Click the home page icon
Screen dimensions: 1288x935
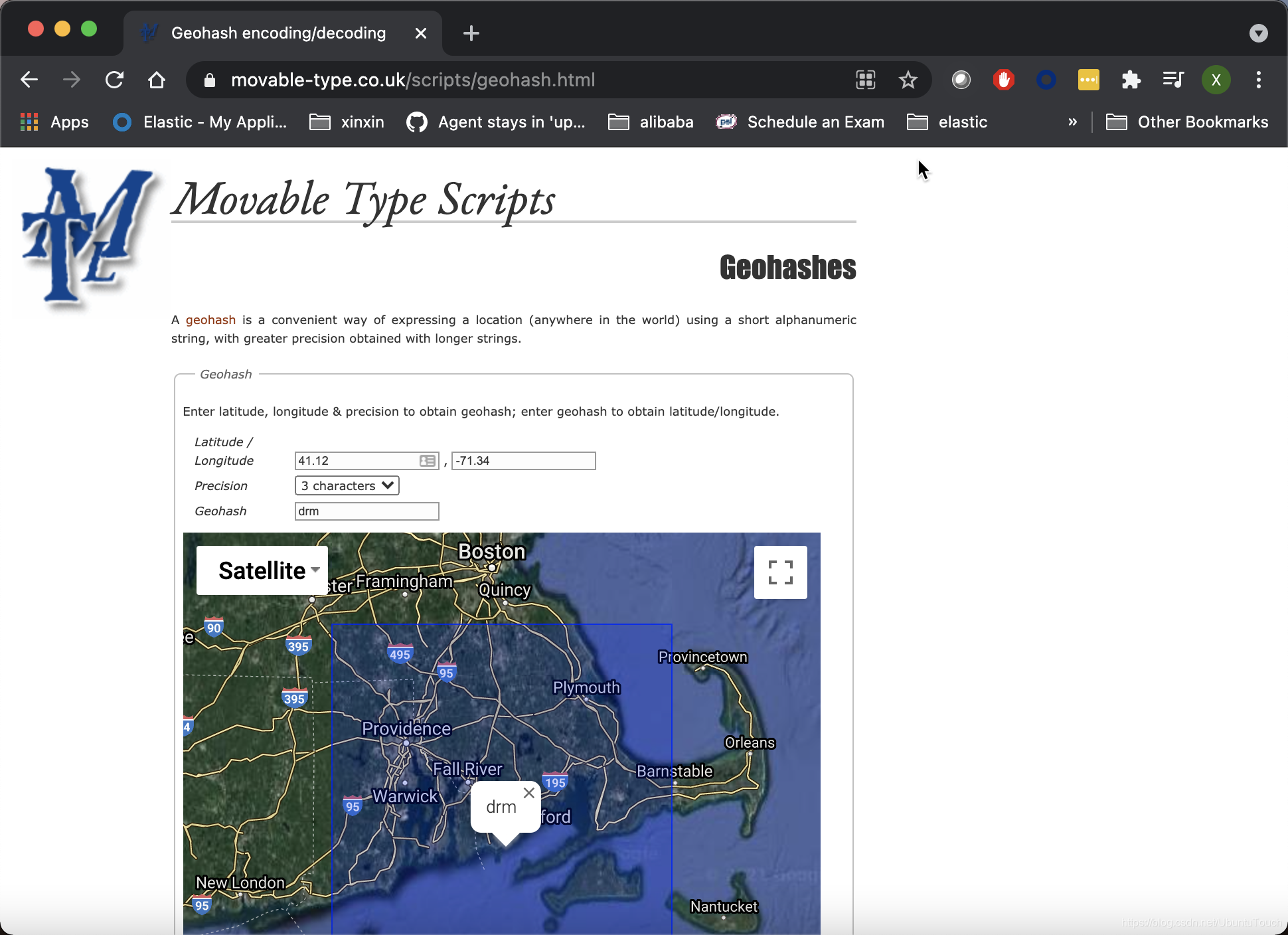point(157,80)
